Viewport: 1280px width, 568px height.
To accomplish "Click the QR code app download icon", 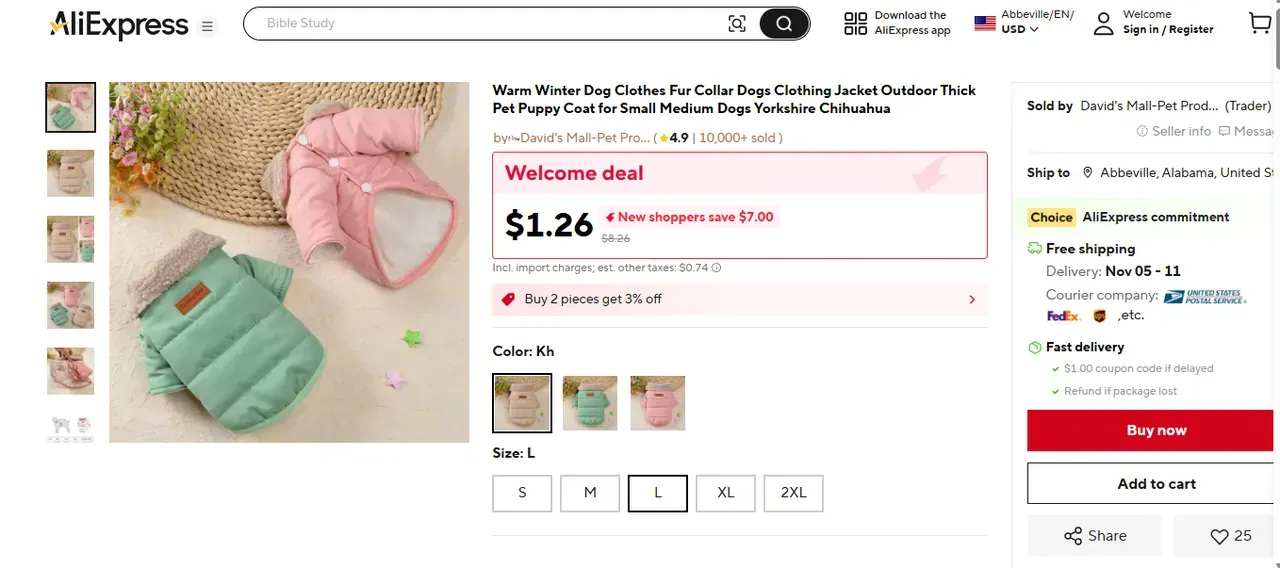I will coord(855,23).
